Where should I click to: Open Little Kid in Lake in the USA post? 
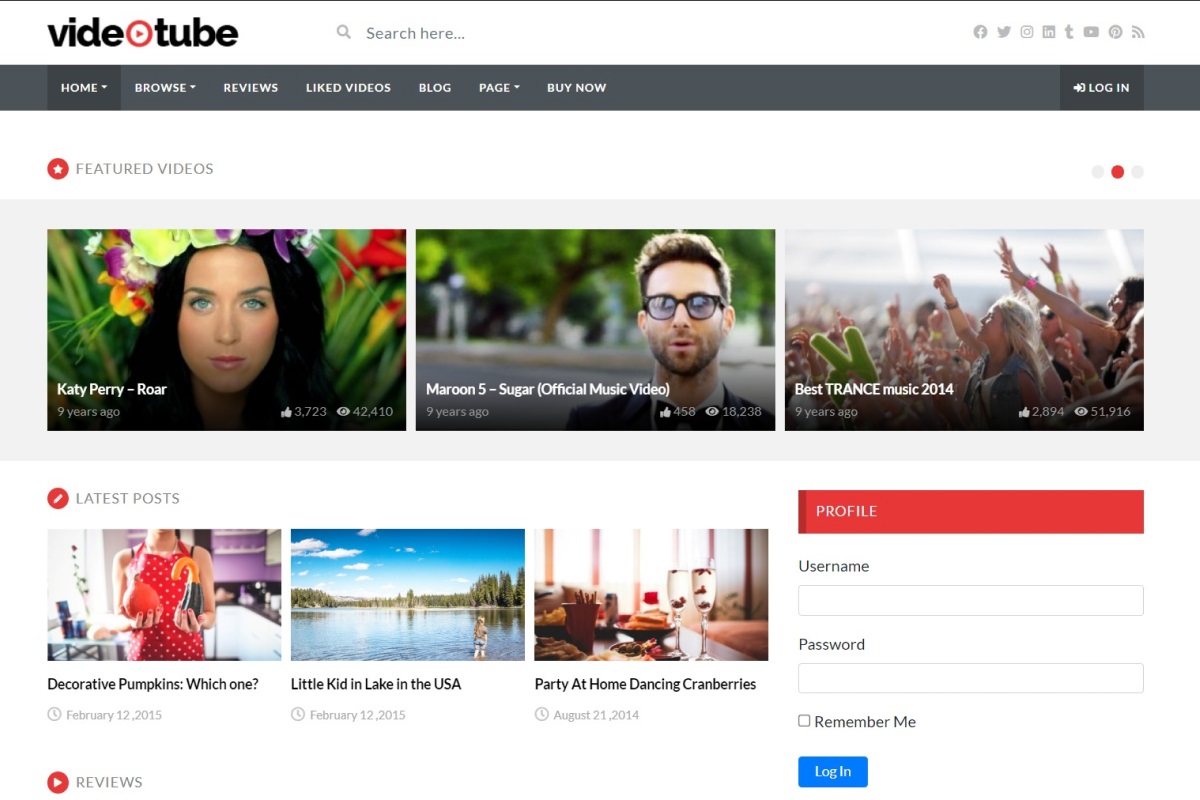click(x=376, y=684)
